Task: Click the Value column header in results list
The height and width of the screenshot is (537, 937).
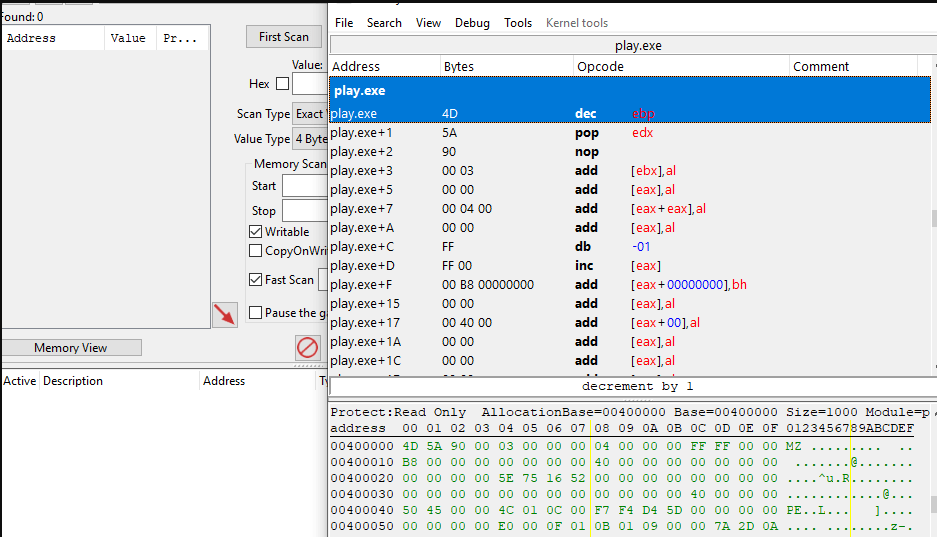Action: 130,38
